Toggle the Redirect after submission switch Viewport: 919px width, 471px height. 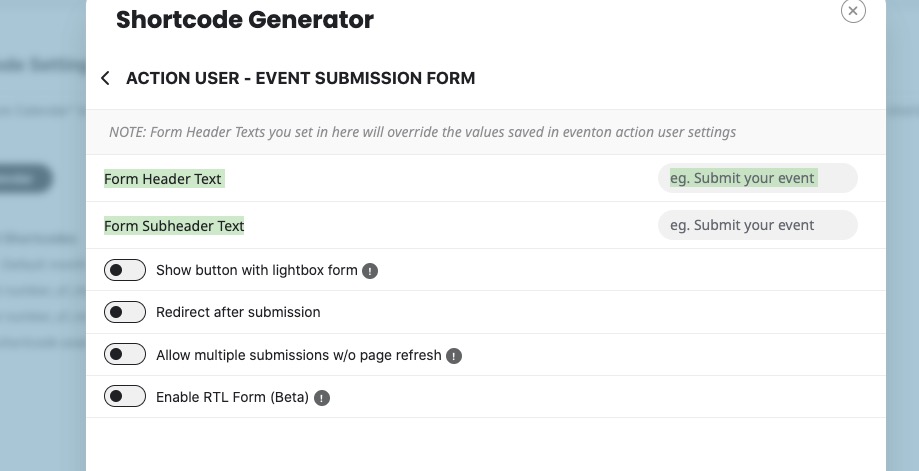point(125,313)
